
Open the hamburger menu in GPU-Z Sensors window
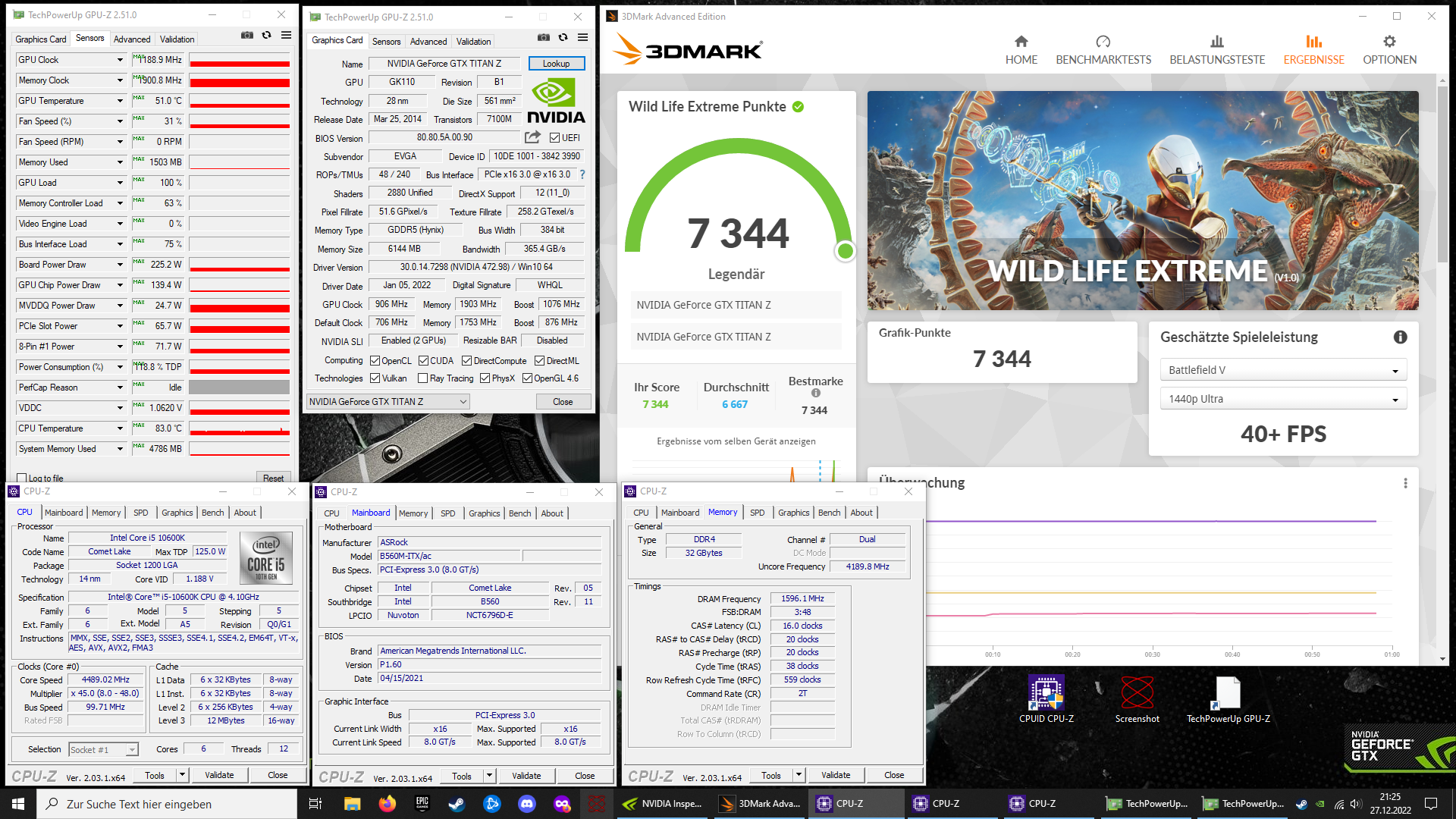[287, 35]
